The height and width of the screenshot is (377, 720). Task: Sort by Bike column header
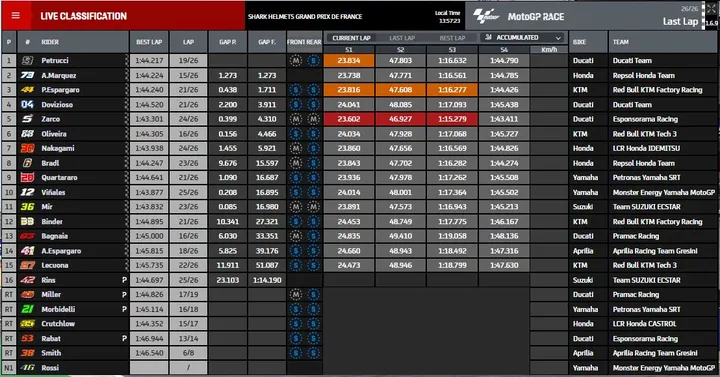[579, 42]
